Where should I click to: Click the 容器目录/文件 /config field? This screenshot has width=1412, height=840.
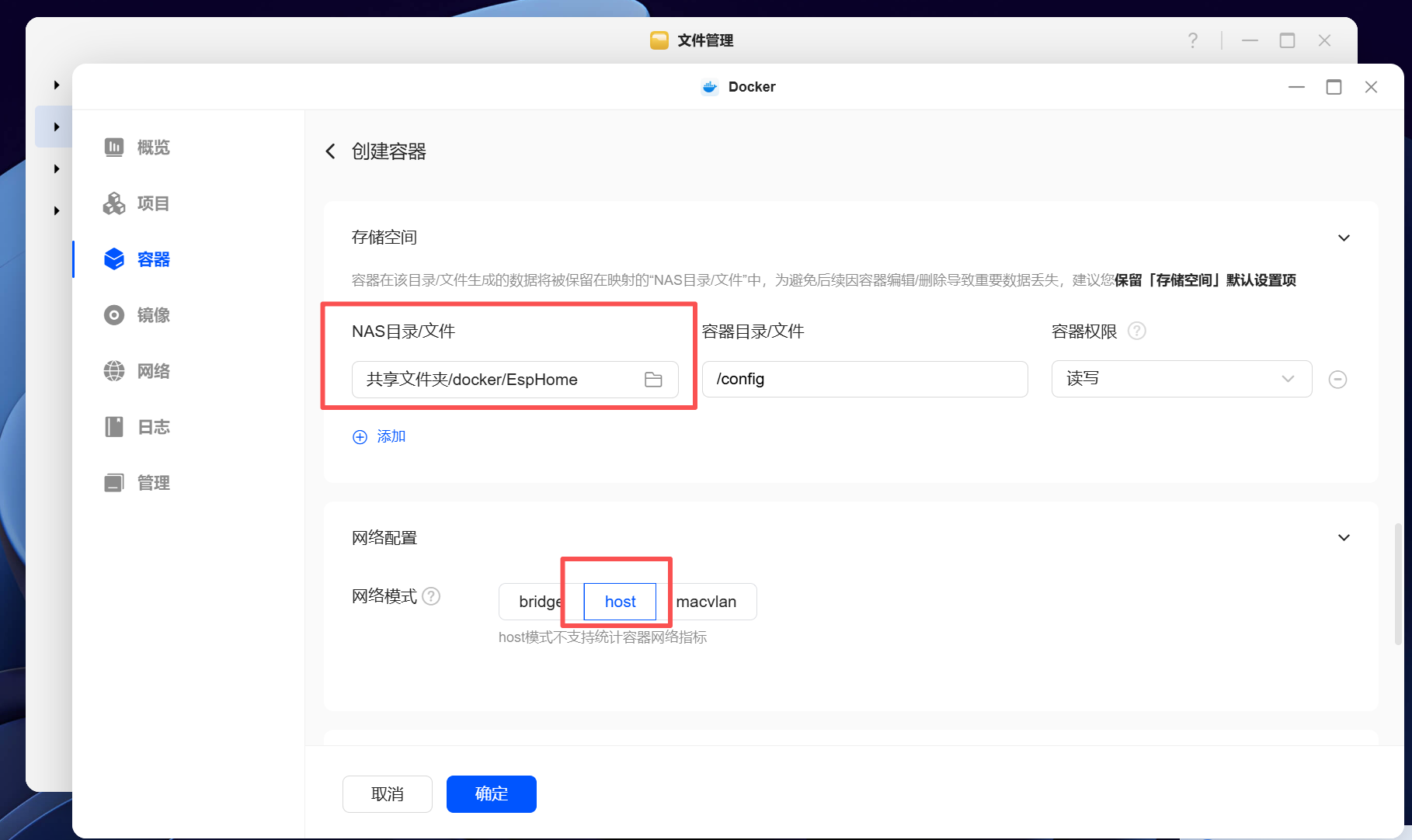point(865,379)
